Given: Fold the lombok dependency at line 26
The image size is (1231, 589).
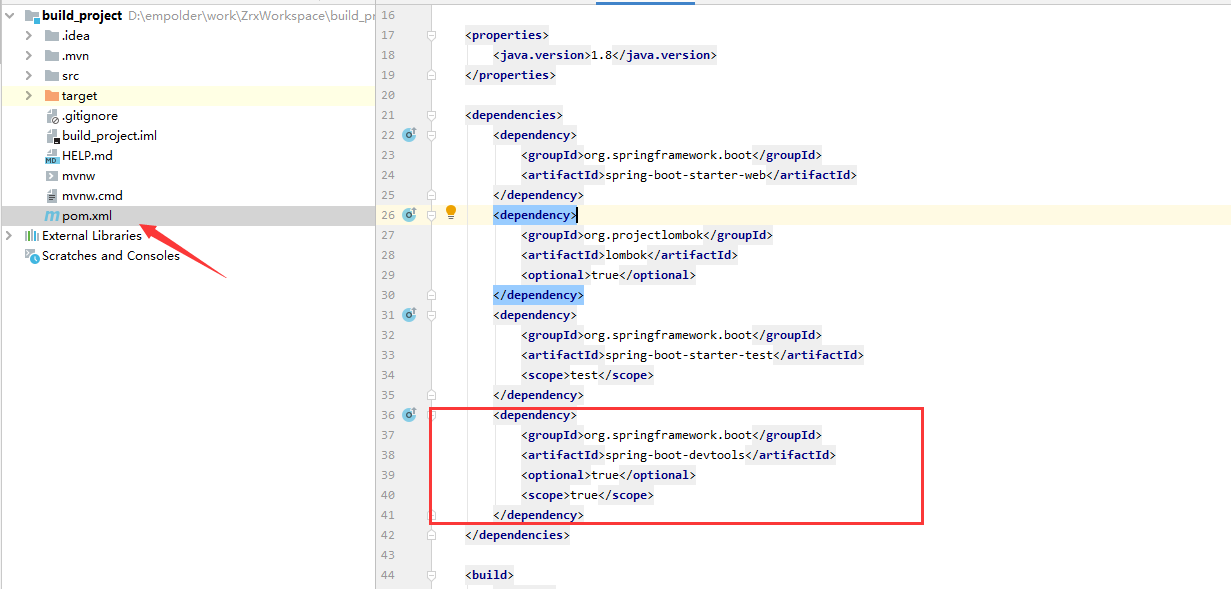Looking at the screenshot, I should point(432,215).
